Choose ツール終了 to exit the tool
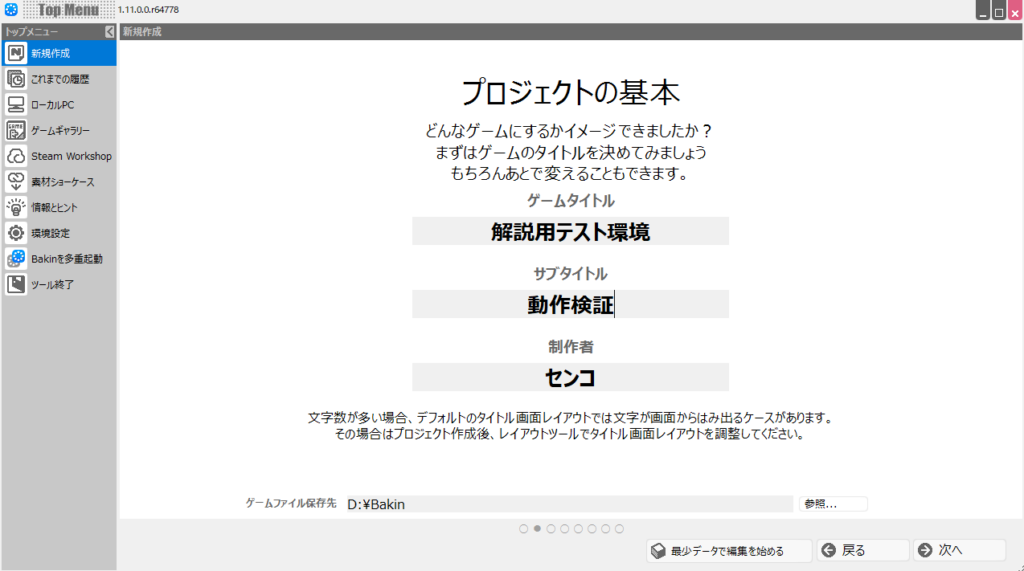The width and height of the screenshot is (1024, 571). coord(16,285)
